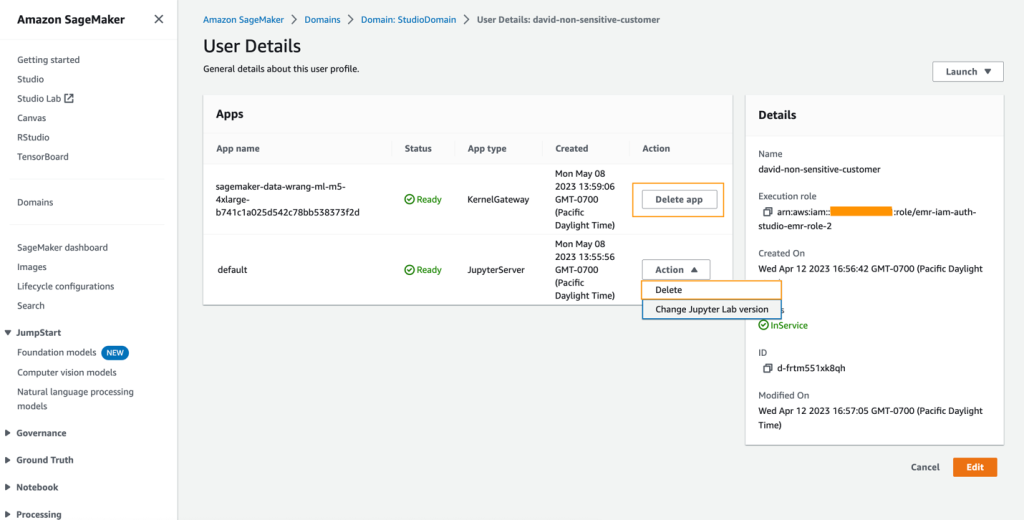The height and width of the screenshot is (520, 1024).
Task: Click the NEW badge beside Foundation models
Action: tap(115, 353)
